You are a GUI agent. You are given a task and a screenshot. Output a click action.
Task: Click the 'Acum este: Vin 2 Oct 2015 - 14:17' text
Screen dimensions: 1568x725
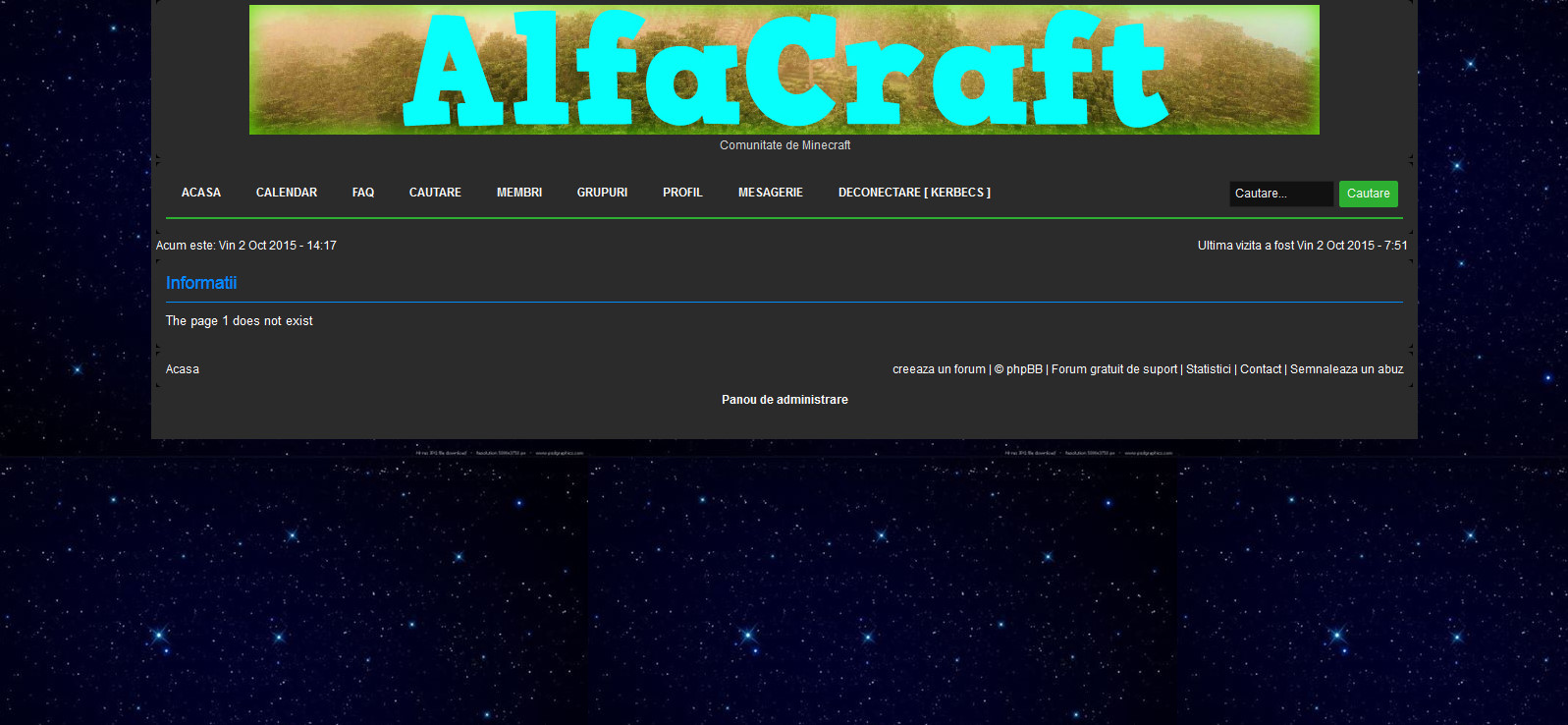[x=246, y=246]
